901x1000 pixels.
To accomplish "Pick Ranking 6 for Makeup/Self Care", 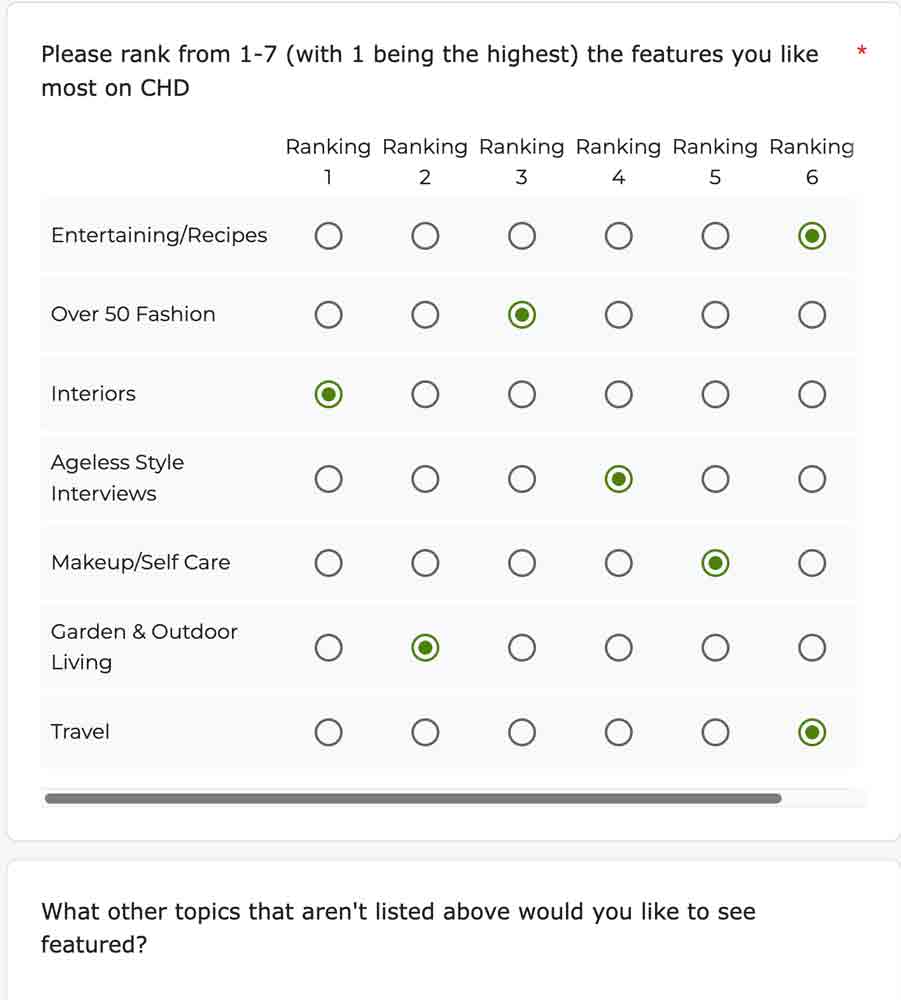I will tap(812, 563).
